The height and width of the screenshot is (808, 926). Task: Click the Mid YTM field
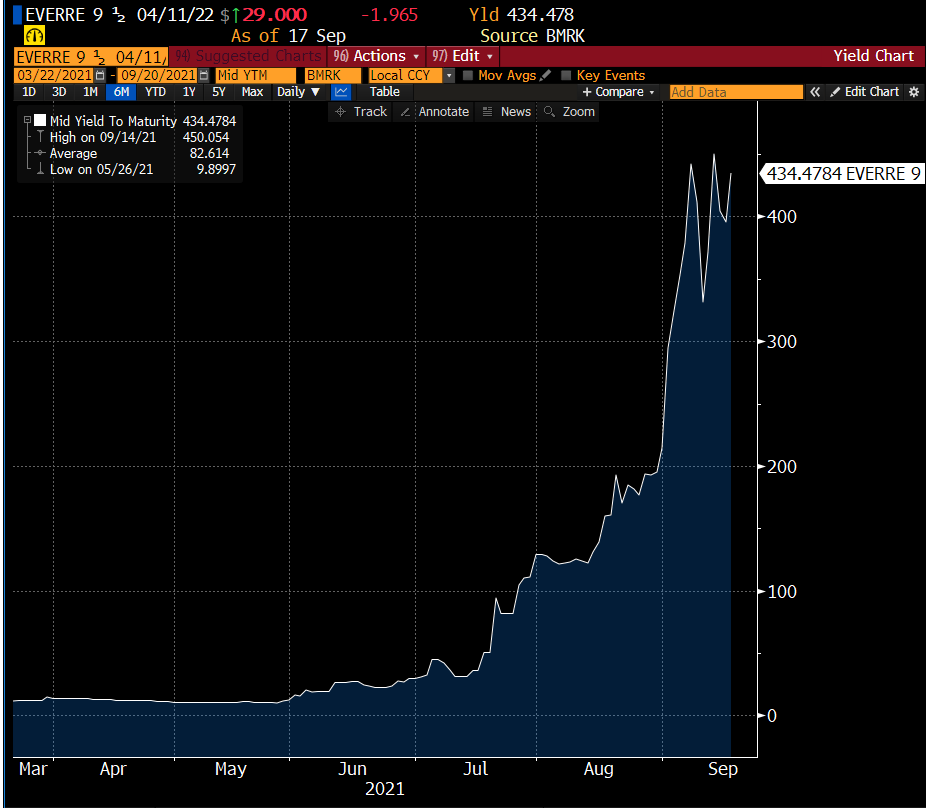pyautogui.click(x=255, y=76)
